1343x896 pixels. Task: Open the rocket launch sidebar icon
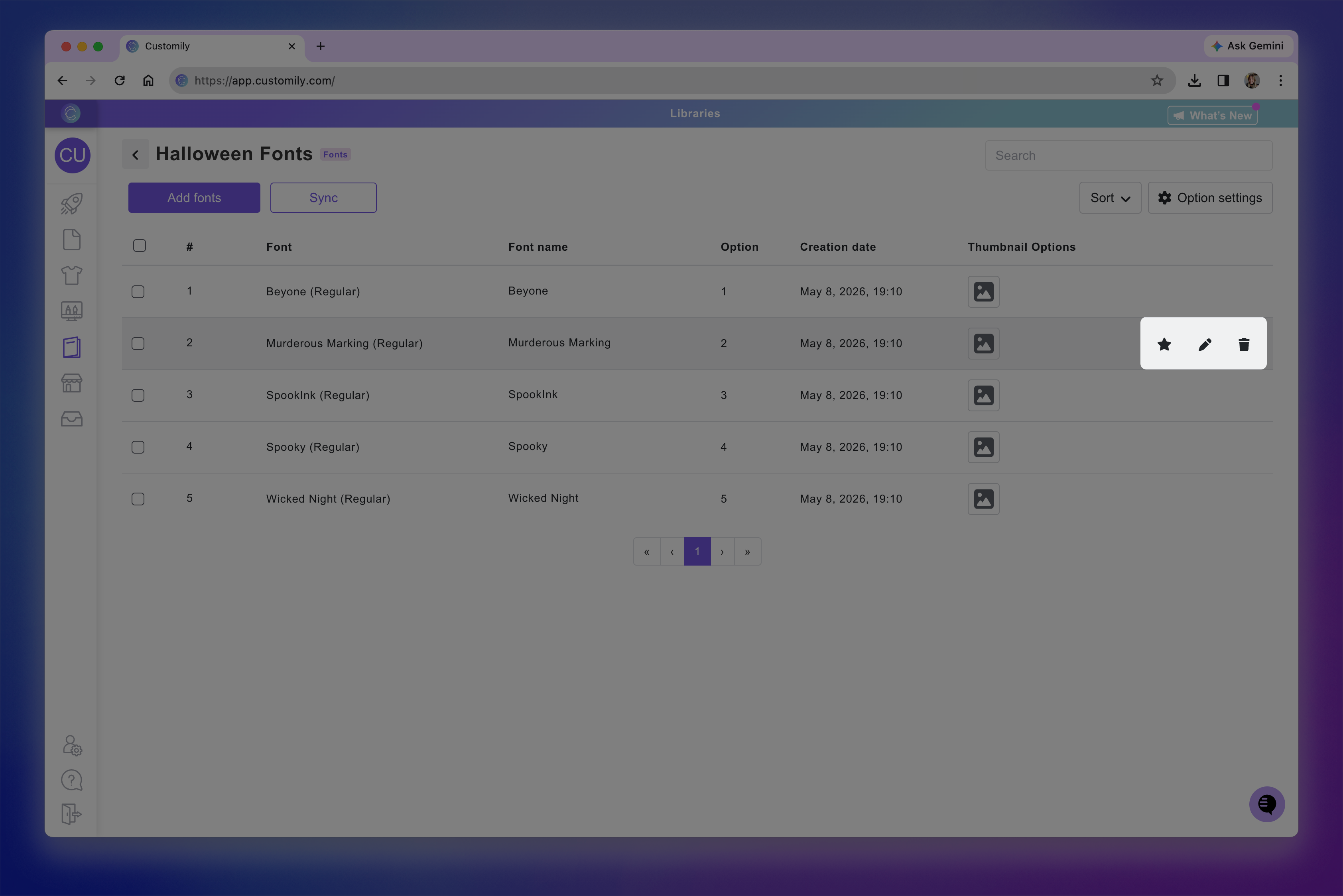[71, 203]
